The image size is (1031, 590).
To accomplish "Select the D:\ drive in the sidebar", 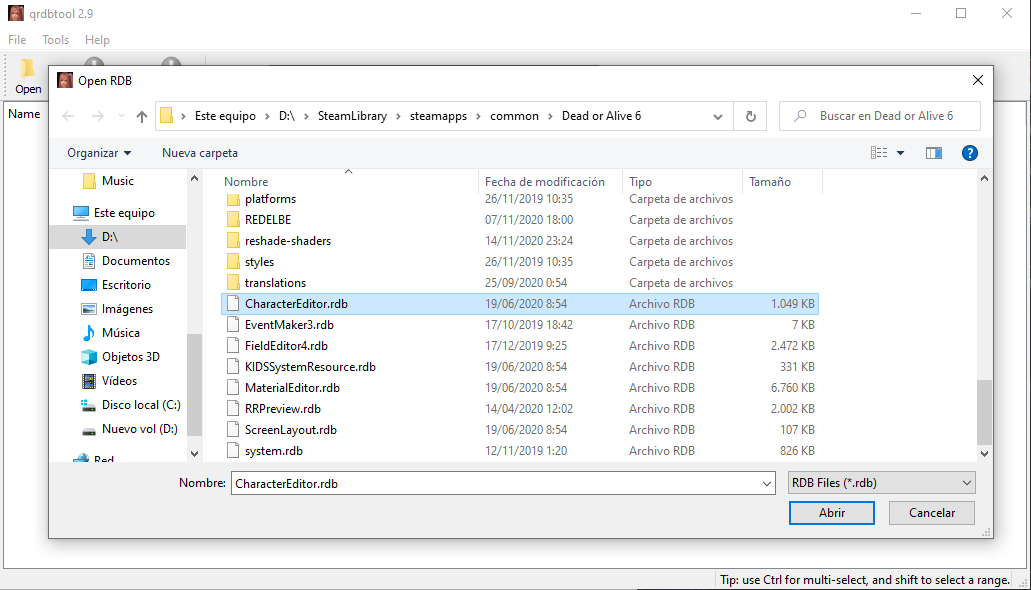I will (x=118, y=237).
